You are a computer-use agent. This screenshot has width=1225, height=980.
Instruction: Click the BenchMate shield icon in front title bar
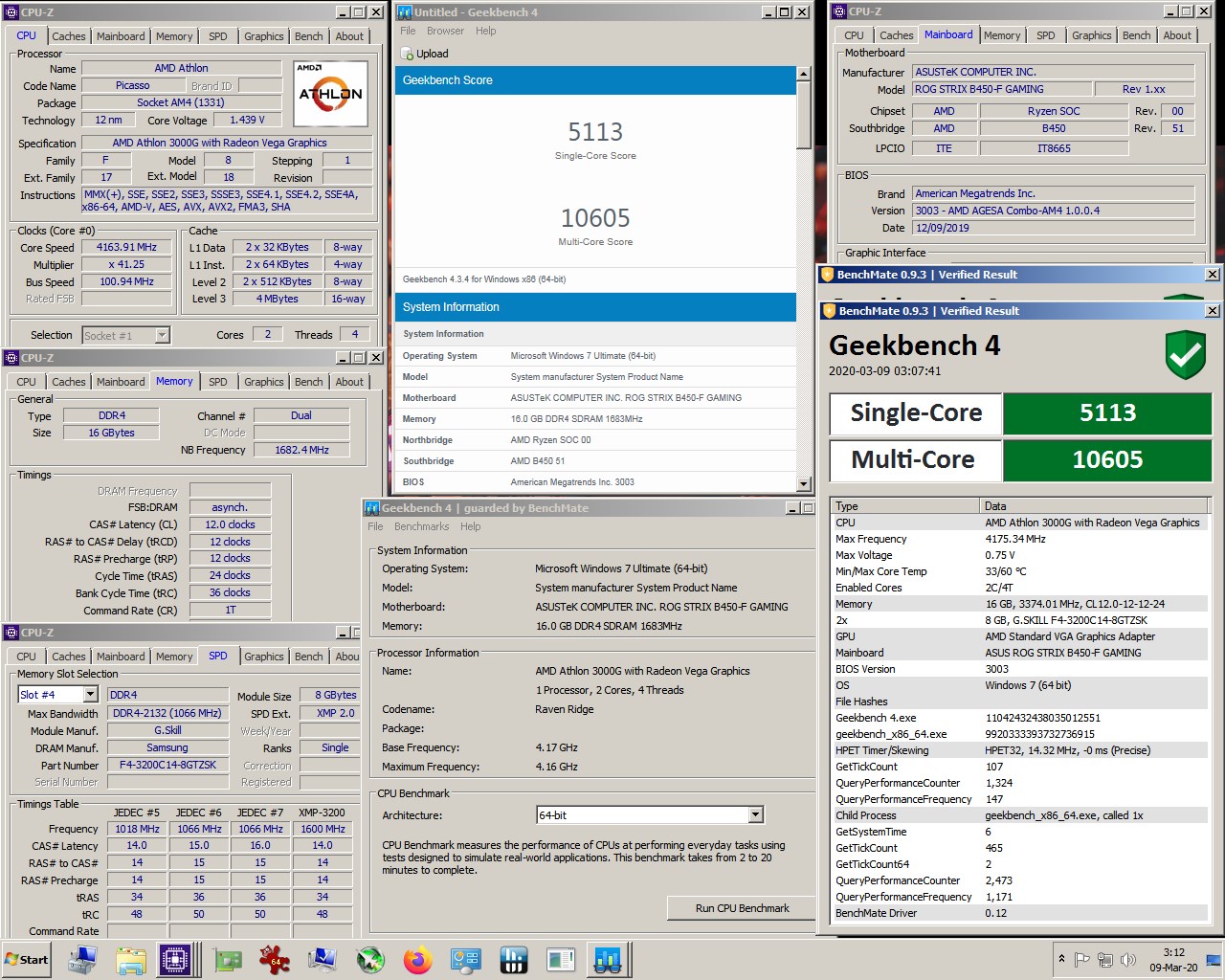(x=829, y=311)
